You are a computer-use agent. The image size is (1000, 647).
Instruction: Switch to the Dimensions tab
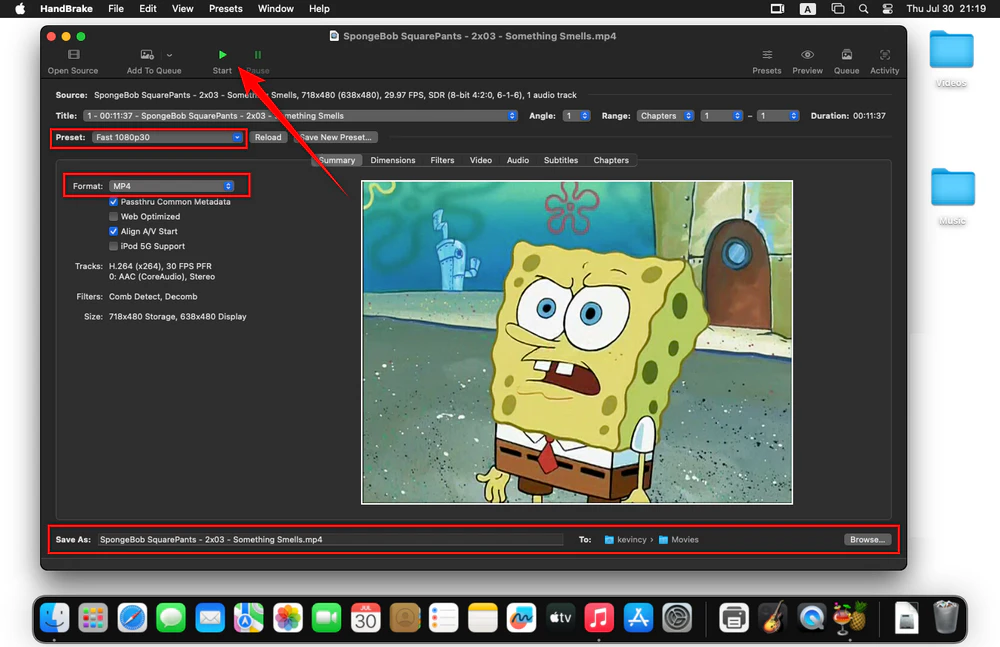click(393, 160)
